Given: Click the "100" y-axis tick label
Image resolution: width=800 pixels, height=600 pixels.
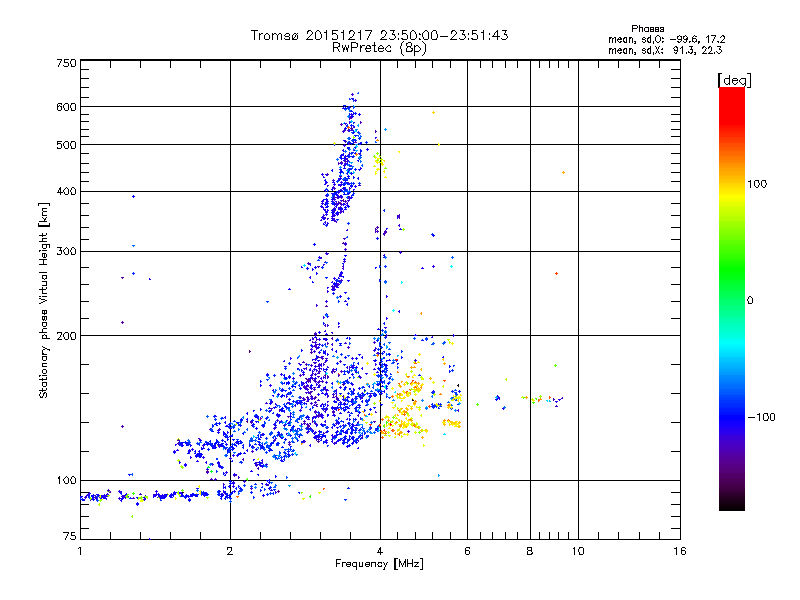Looking at the screenshot, I should [x=66, y=481].
